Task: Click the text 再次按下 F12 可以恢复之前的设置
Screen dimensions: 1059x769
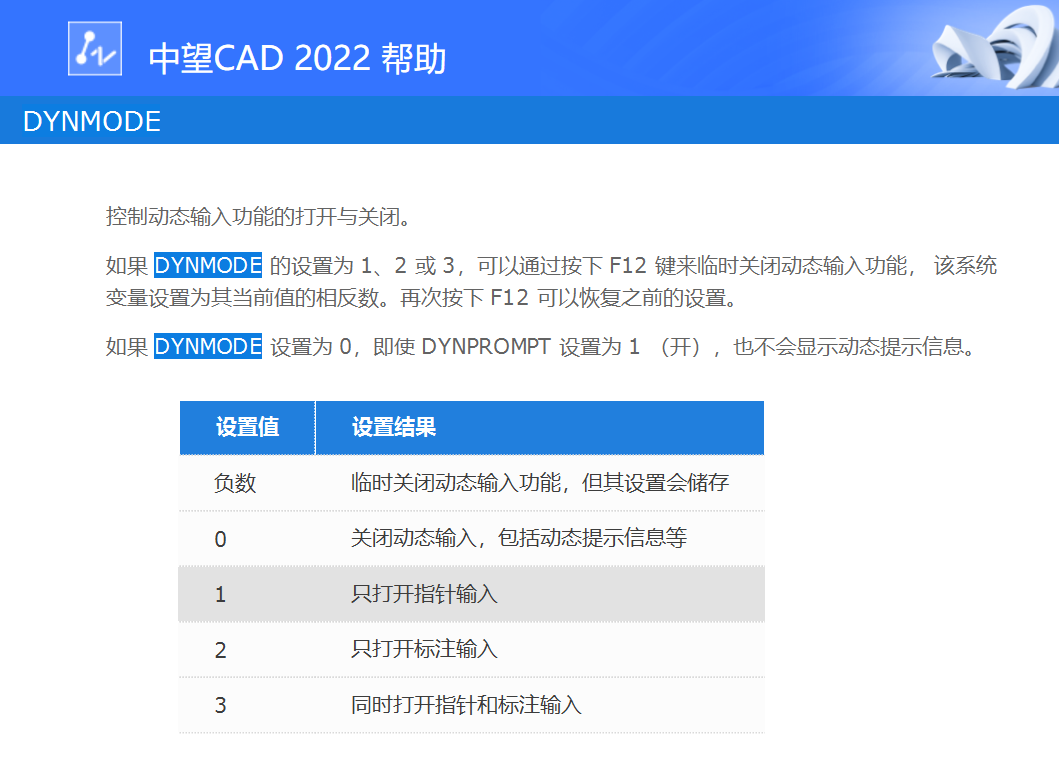Action: (568, 298)
